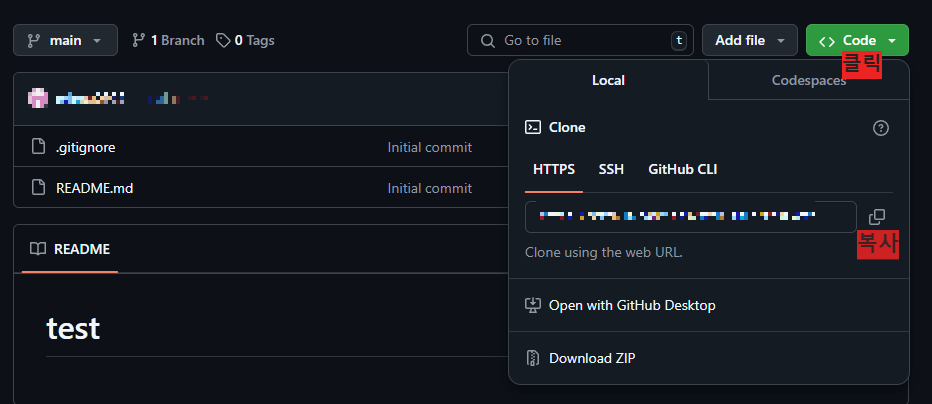Focus the Go to file search field
Viewport: 932px width, 404px height.
tap(580, 40)
